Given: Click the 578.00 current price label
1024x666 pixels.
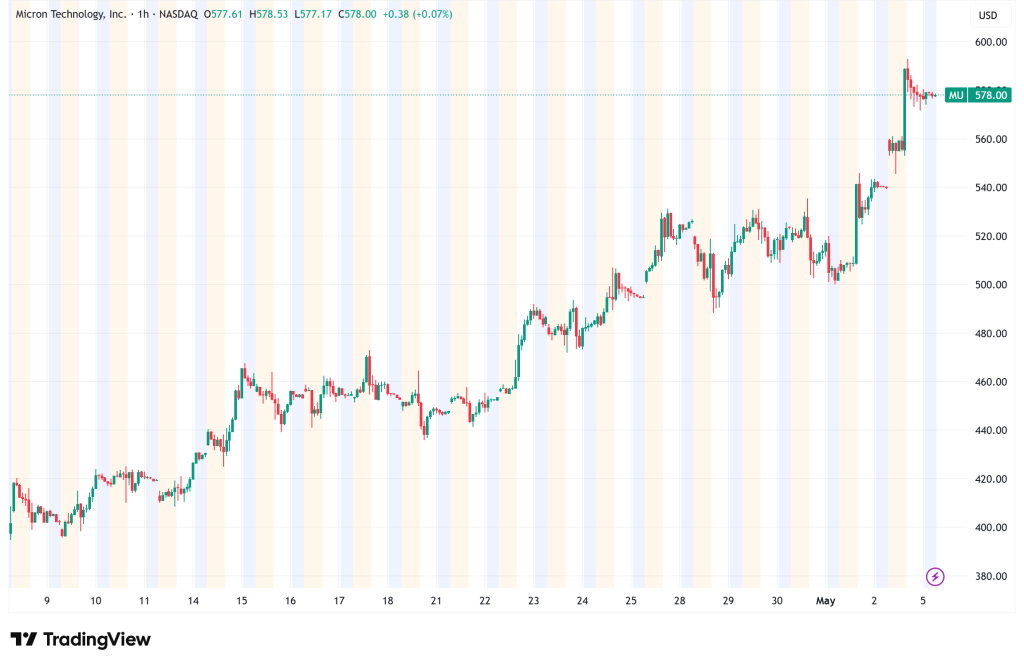Looking at the screenshot, I should (x=991, y=95).
